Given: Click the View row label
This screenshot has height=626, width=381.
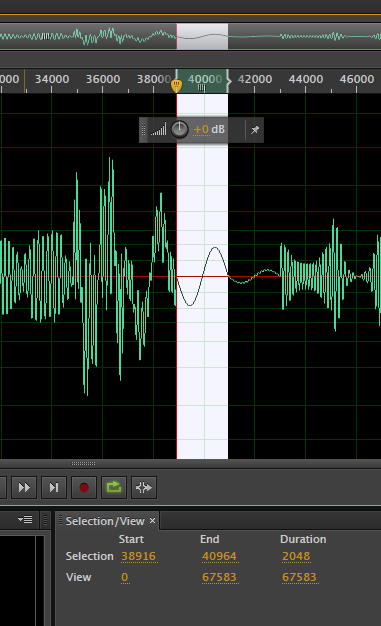Looking at the screenshot, I should tap(79, 577).
